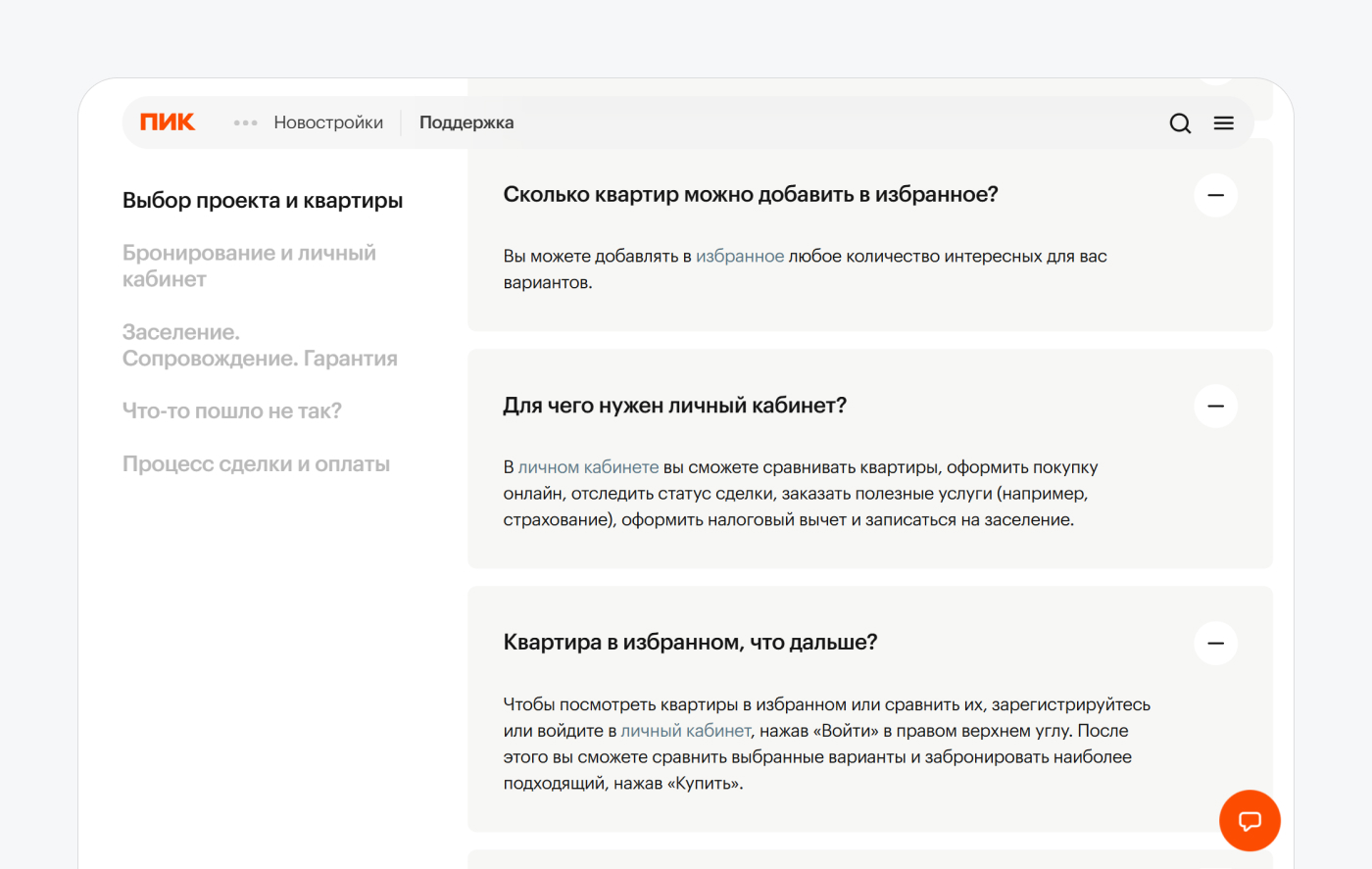This screenshot has width=1372, height=869.
Task: Follow the 'личный кабинет' link
Action: (686, 731)
